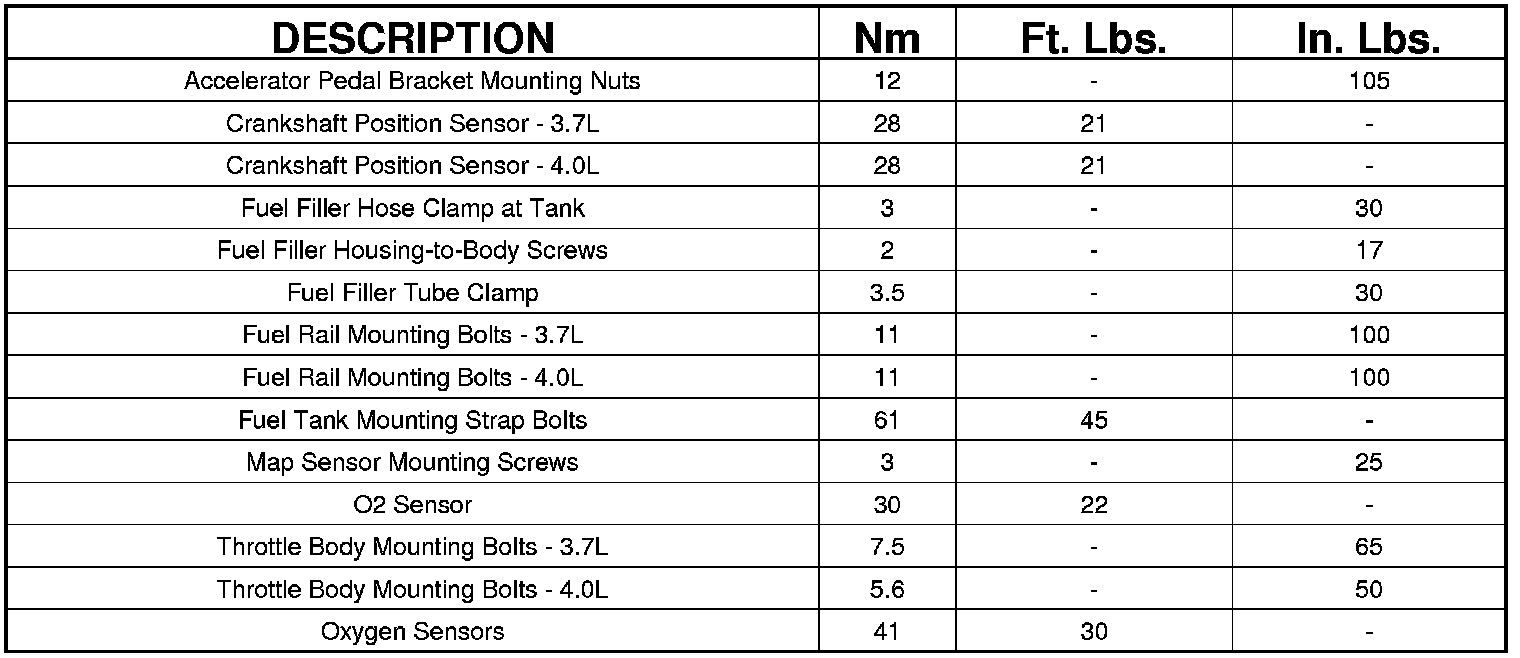Select the Oxygen Sensors description cell
The height and width of the screenshot is (658, 1520).
[x=412, y=632]
